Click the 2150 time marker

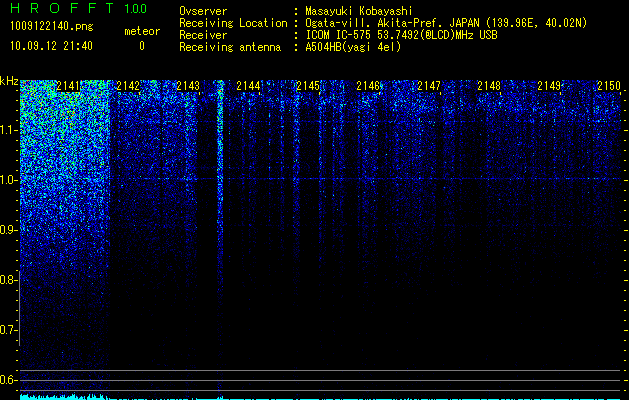coord(609,86)
